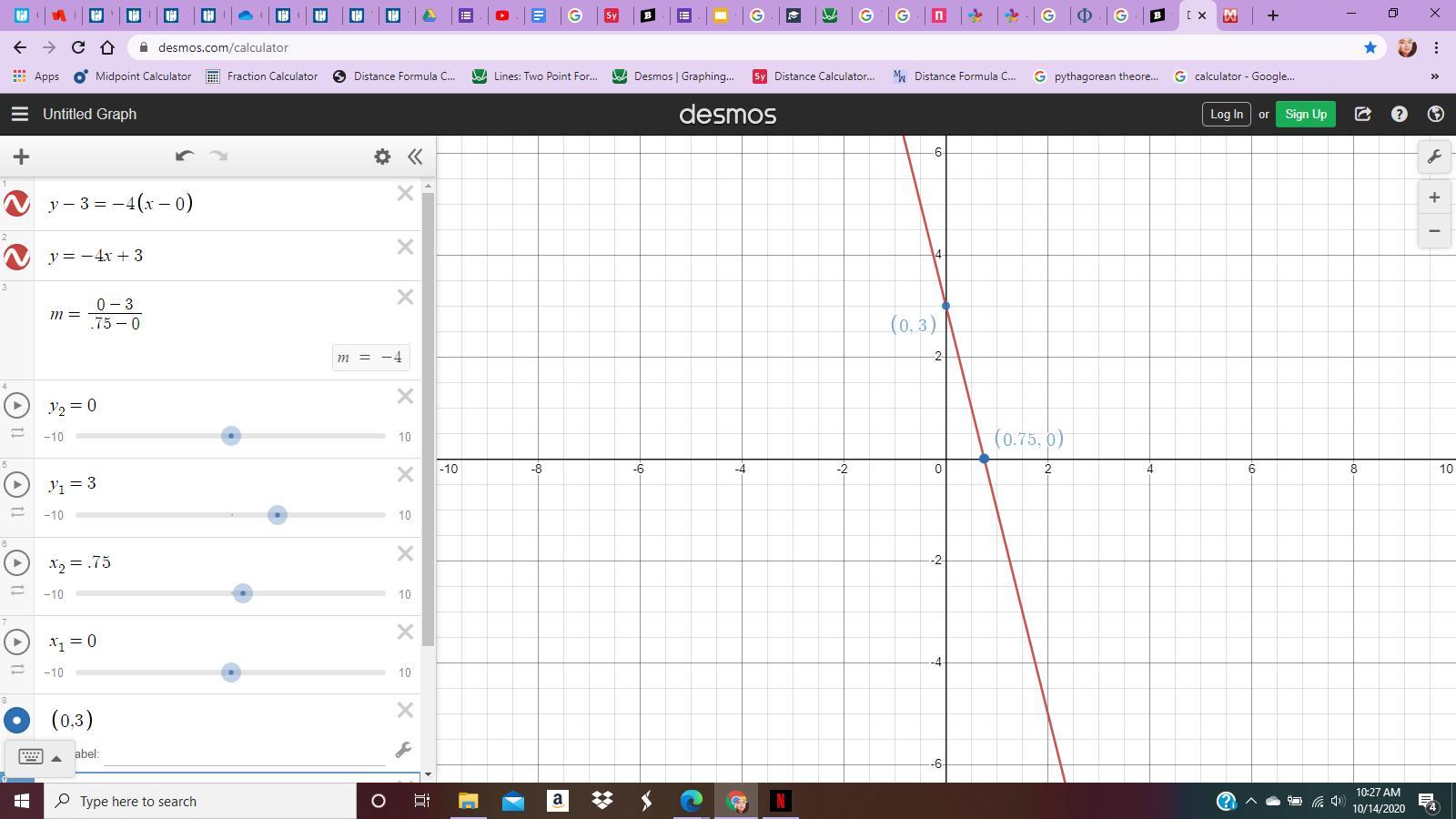Play the y1 slider animation
This screenshot has height=819, width=1456.
coord(16,484)
